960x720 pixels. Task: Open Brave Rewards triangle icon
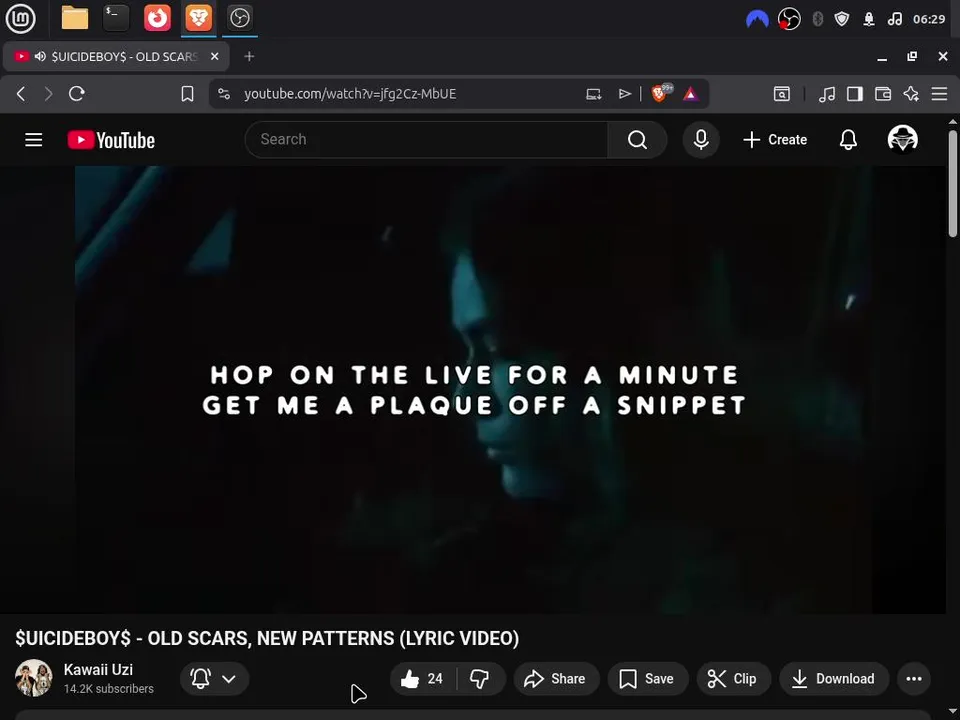691,94
